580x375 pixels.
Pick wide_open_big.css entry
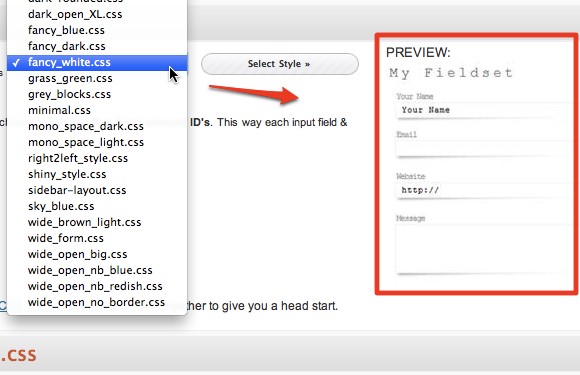97,254
